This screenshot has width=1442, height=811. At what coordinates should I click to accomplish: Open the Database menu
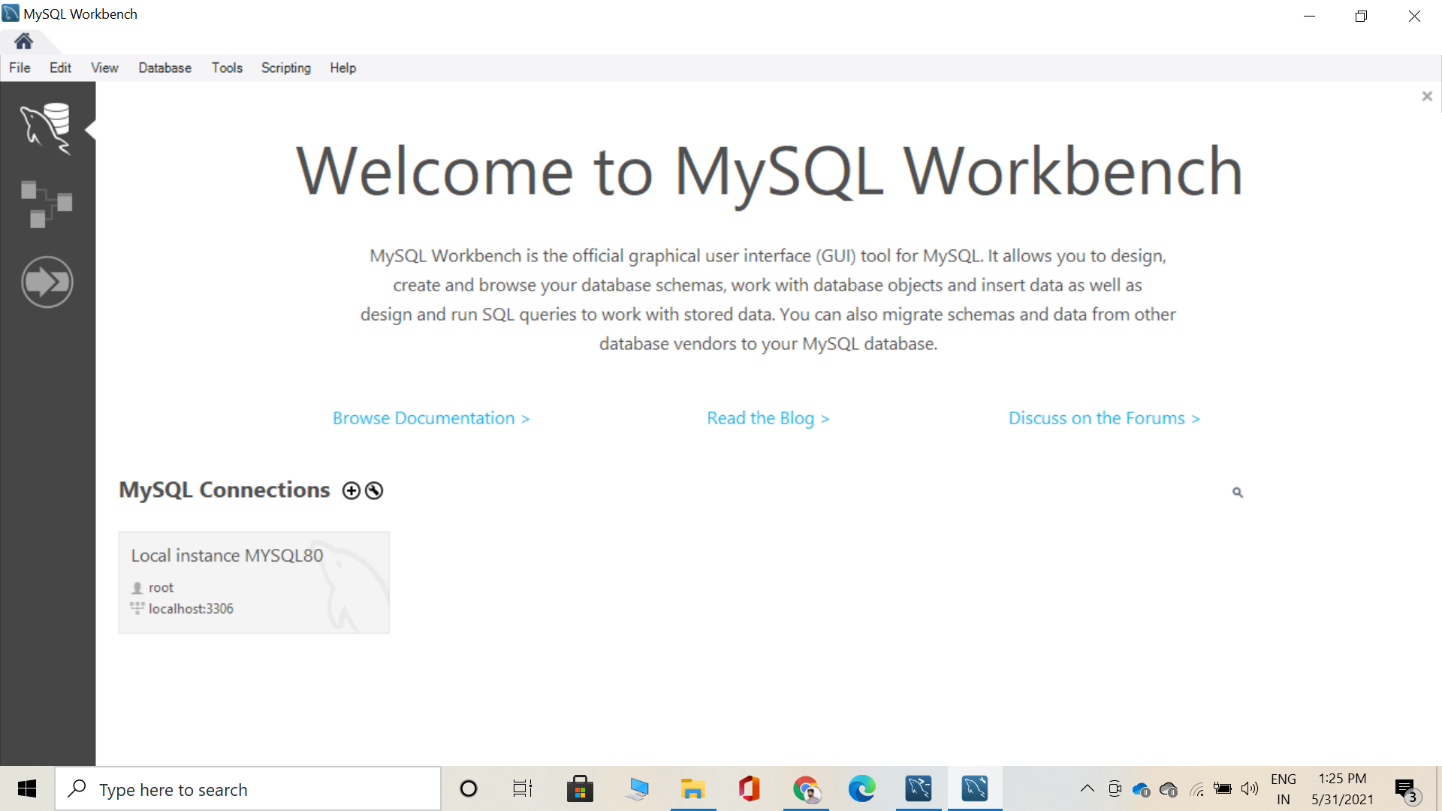[165, 68]
